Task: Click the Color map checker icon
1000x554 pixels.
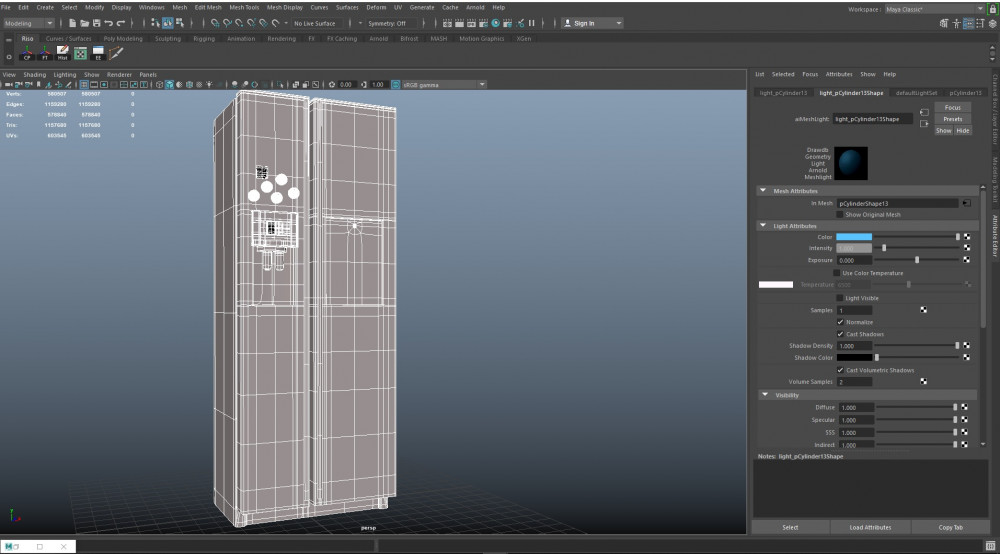Action: pyautogui.click(x=967, y=237)
